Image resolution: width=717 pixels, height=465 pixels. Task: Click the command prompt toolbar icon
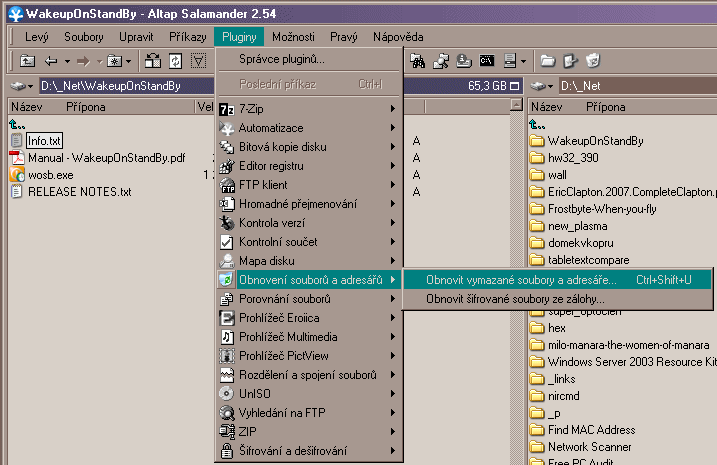point(487,61)
